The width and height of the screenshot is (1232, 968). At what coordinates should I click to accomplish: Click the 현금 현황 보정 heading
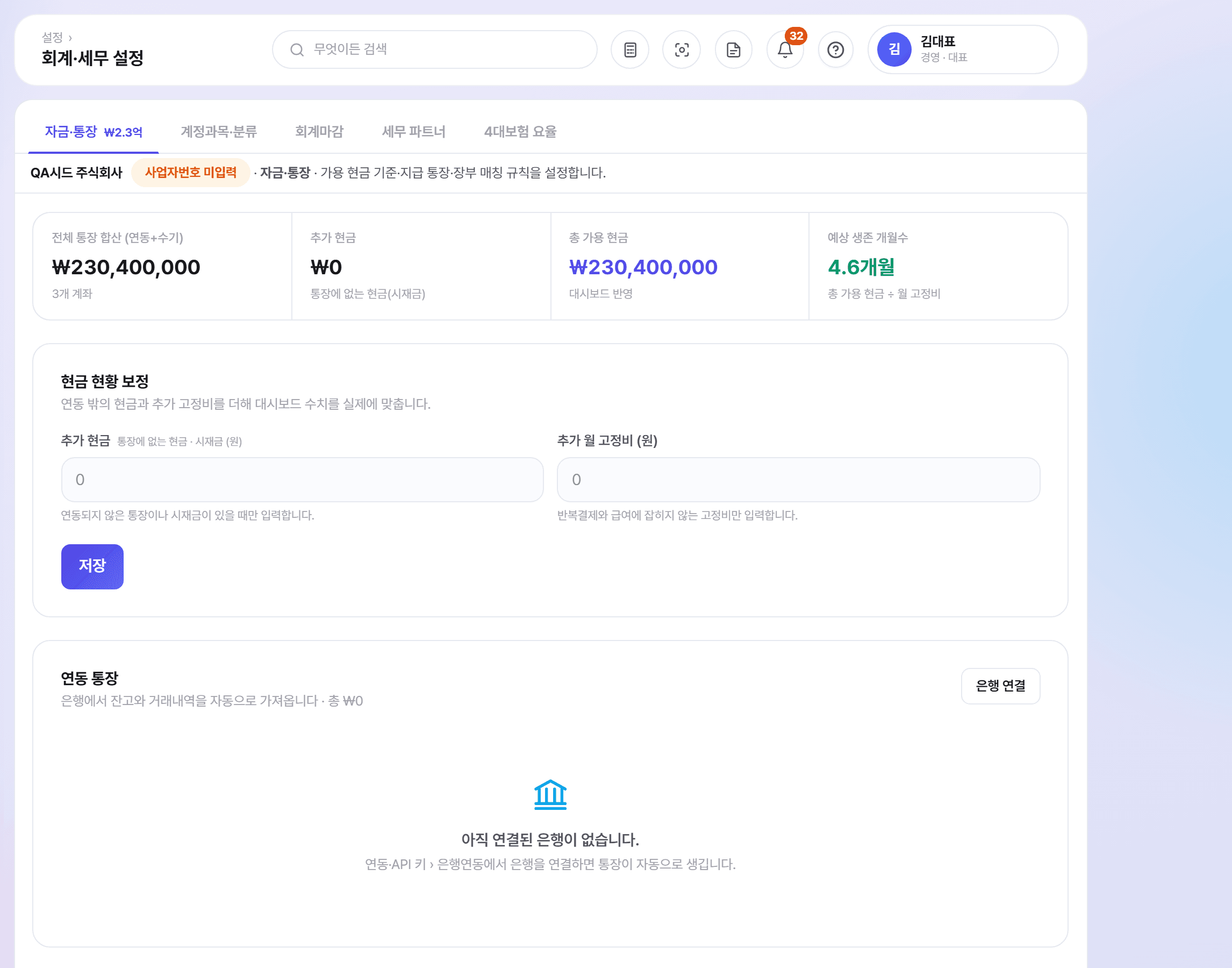tap(105, 381)
